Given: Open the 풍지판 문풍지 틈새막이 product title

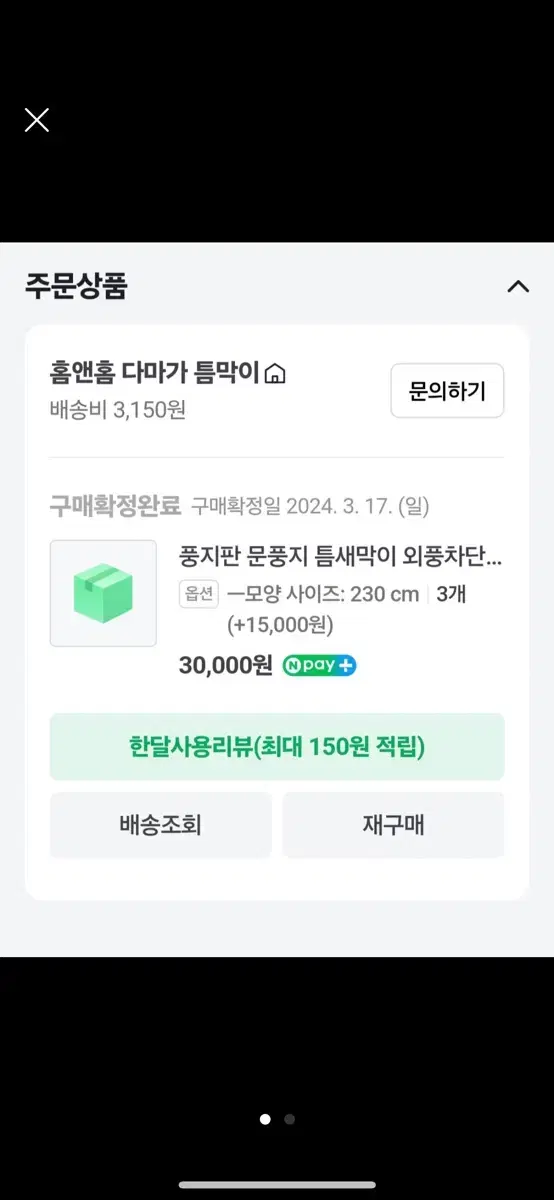Looking at the screenshot, I should [x=341, y=556].
